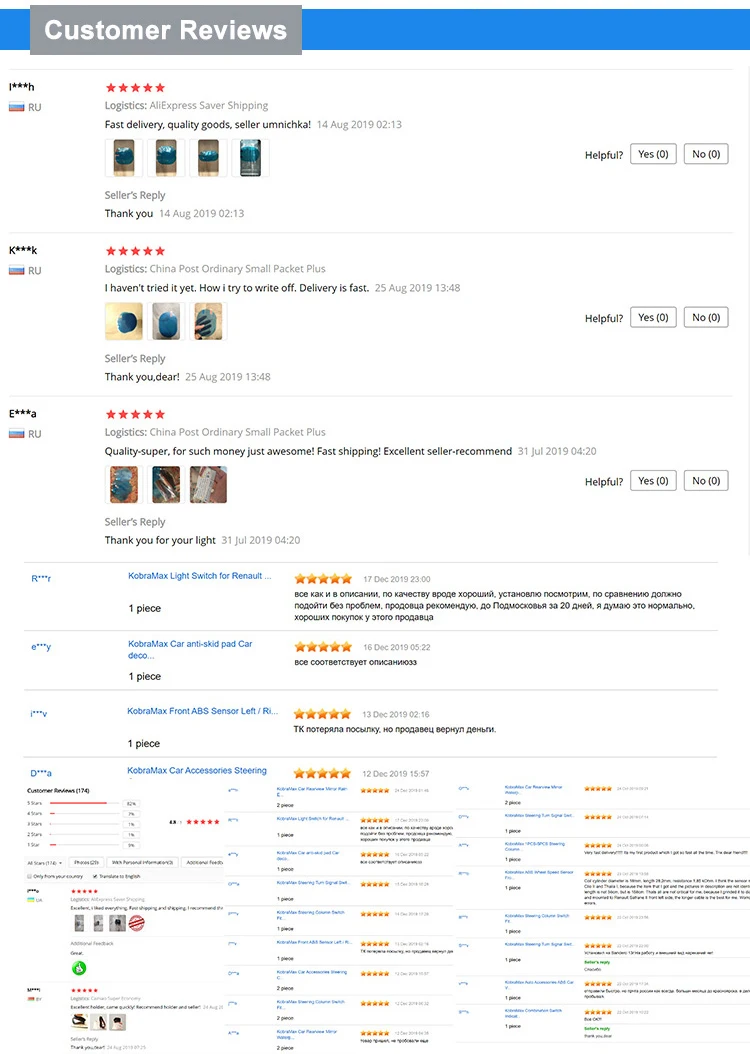Click Ukrainian flag icon beside the UA reviewer
Screen dimensions: 750x1054
[x=31, y=900]
